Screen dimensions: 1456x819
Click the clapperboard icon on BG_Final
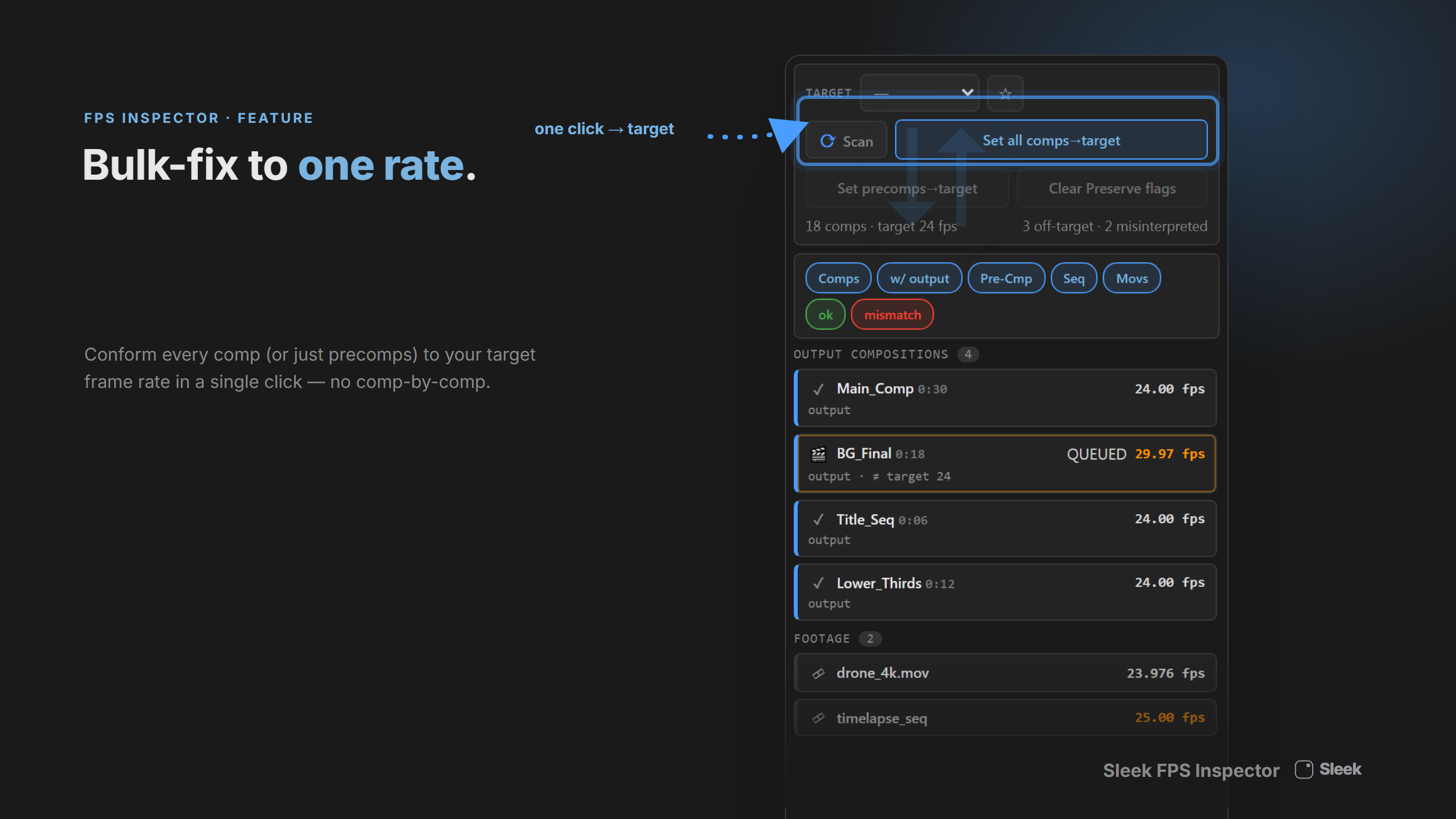coord(818,454)
